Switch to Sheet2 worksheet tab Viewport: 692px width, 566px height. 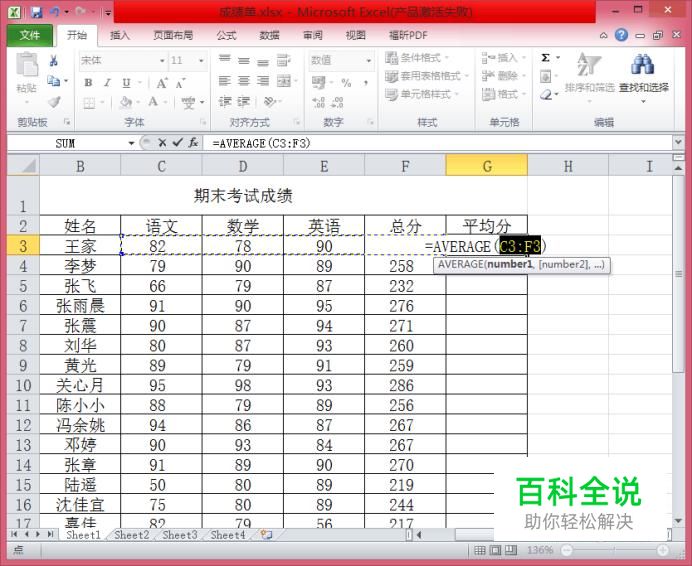132,535
